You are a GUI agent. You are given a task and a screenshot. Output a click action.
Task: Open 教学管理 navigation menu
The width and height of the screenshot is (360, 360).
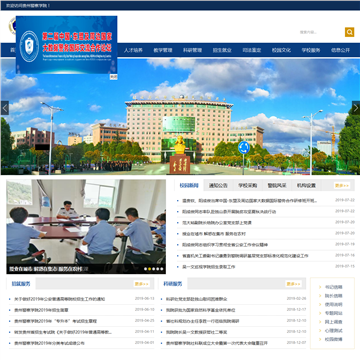[163, 50]
